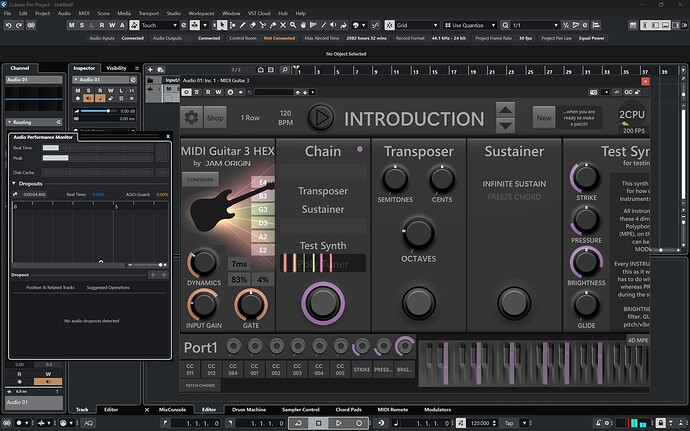Screen dimensions: 690x431
Task: Open the Touch automation mode dropdown
Action: pos(159,26)
